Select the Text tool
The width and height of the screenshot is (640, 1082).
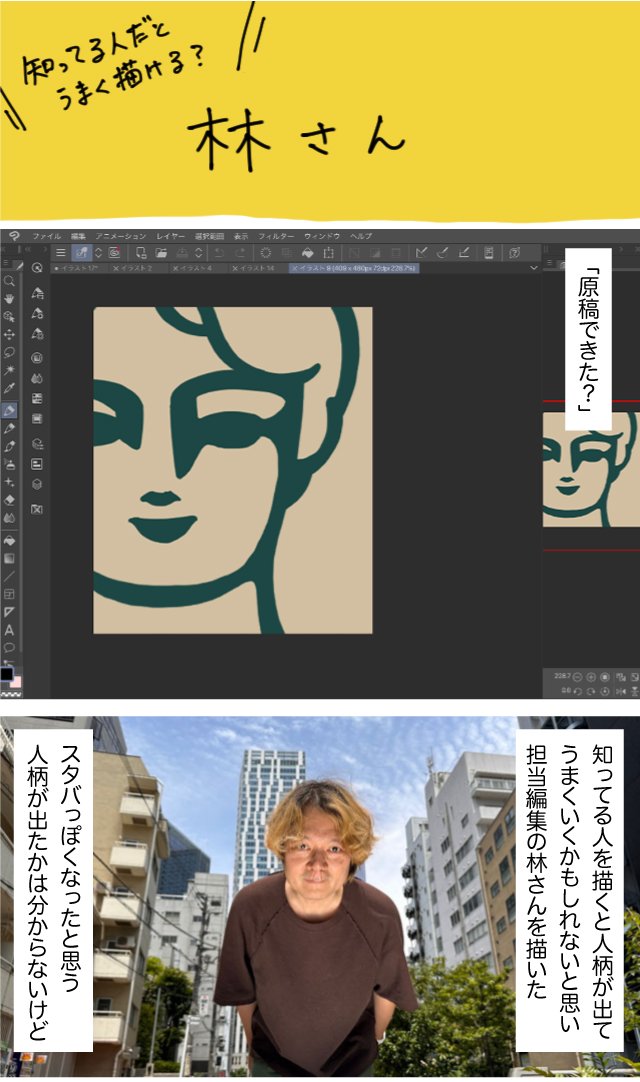click(x=9, y=630)
